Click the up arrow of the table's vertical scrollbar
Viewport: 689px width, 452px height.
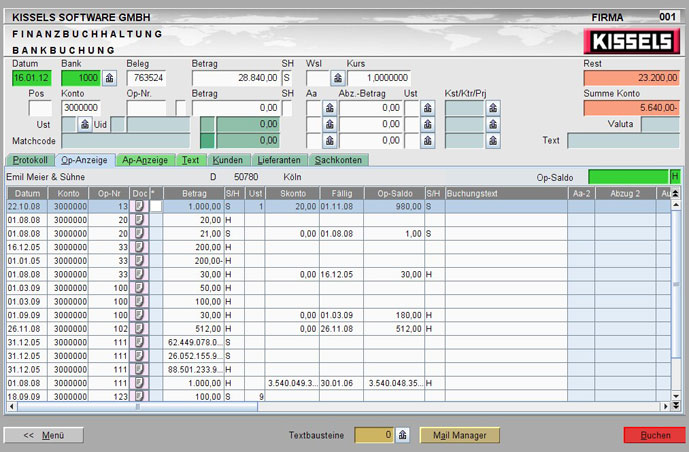pos(675,205)
